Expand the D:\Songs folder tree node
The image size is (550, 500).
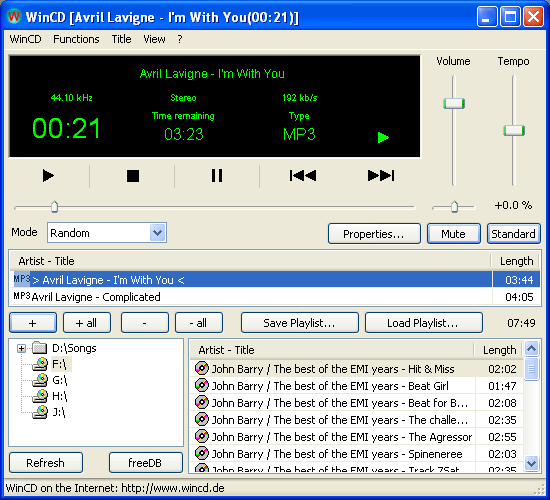[x=21, y=348]
